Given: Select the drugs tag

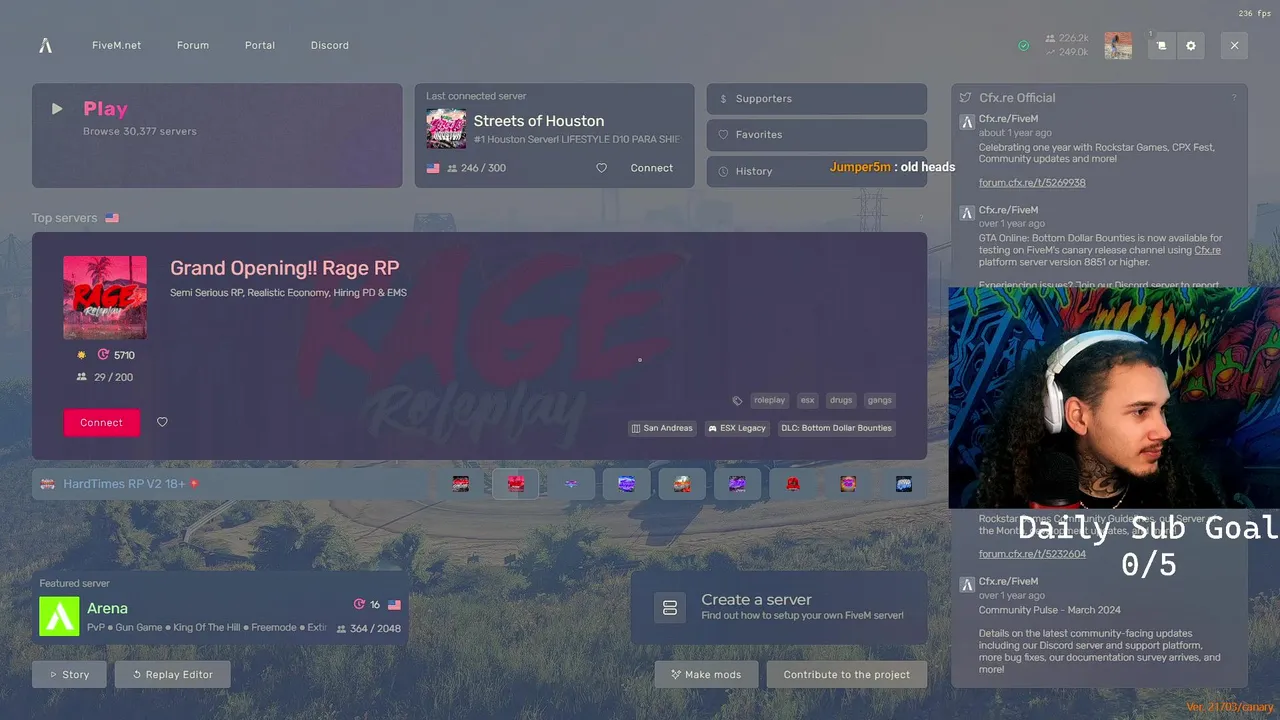Looking at the screenshot, I should [841, 400].
